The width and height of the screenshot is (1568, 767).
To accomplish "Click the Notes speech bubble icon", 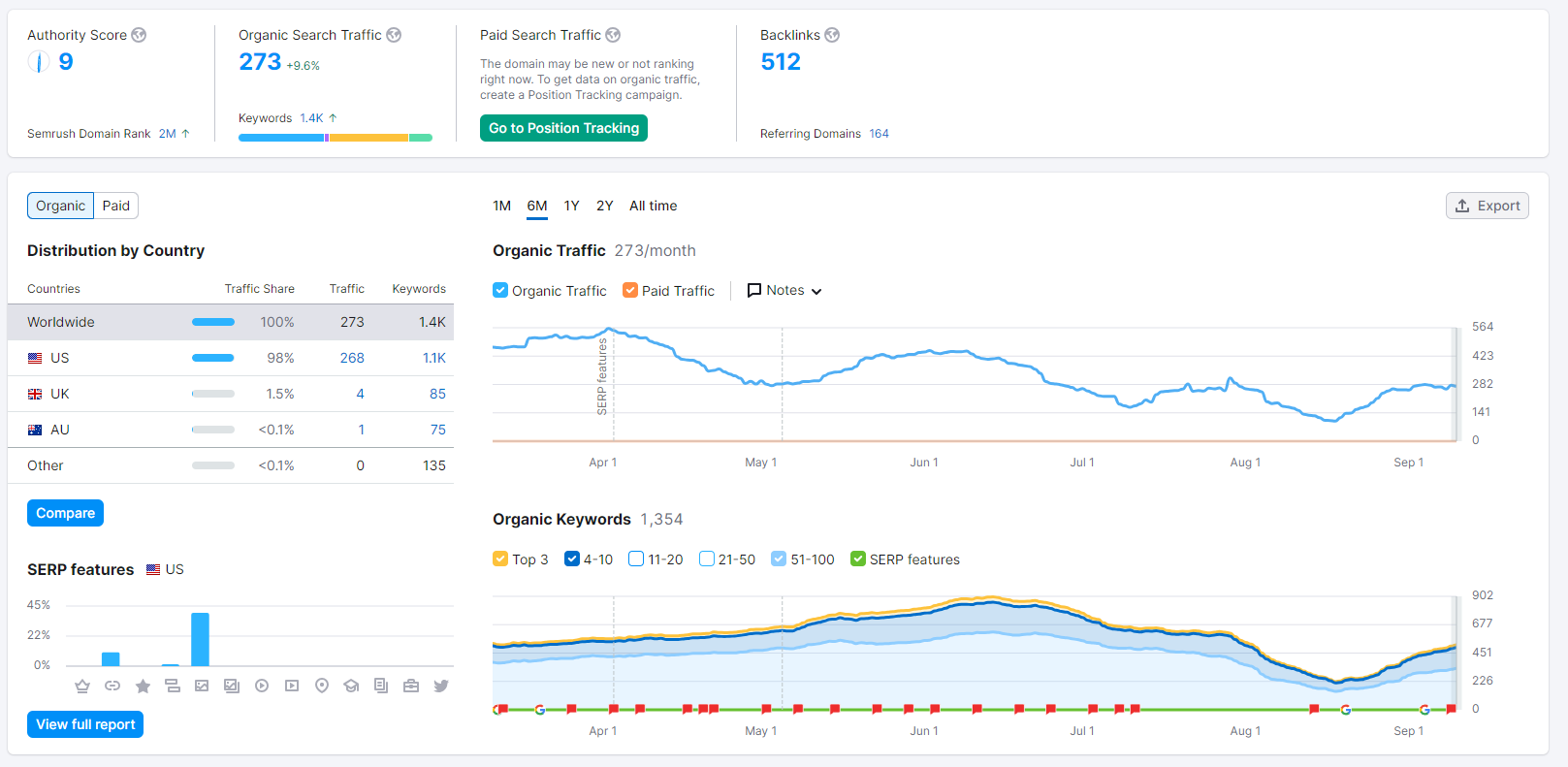I will (x=754, y=290).
